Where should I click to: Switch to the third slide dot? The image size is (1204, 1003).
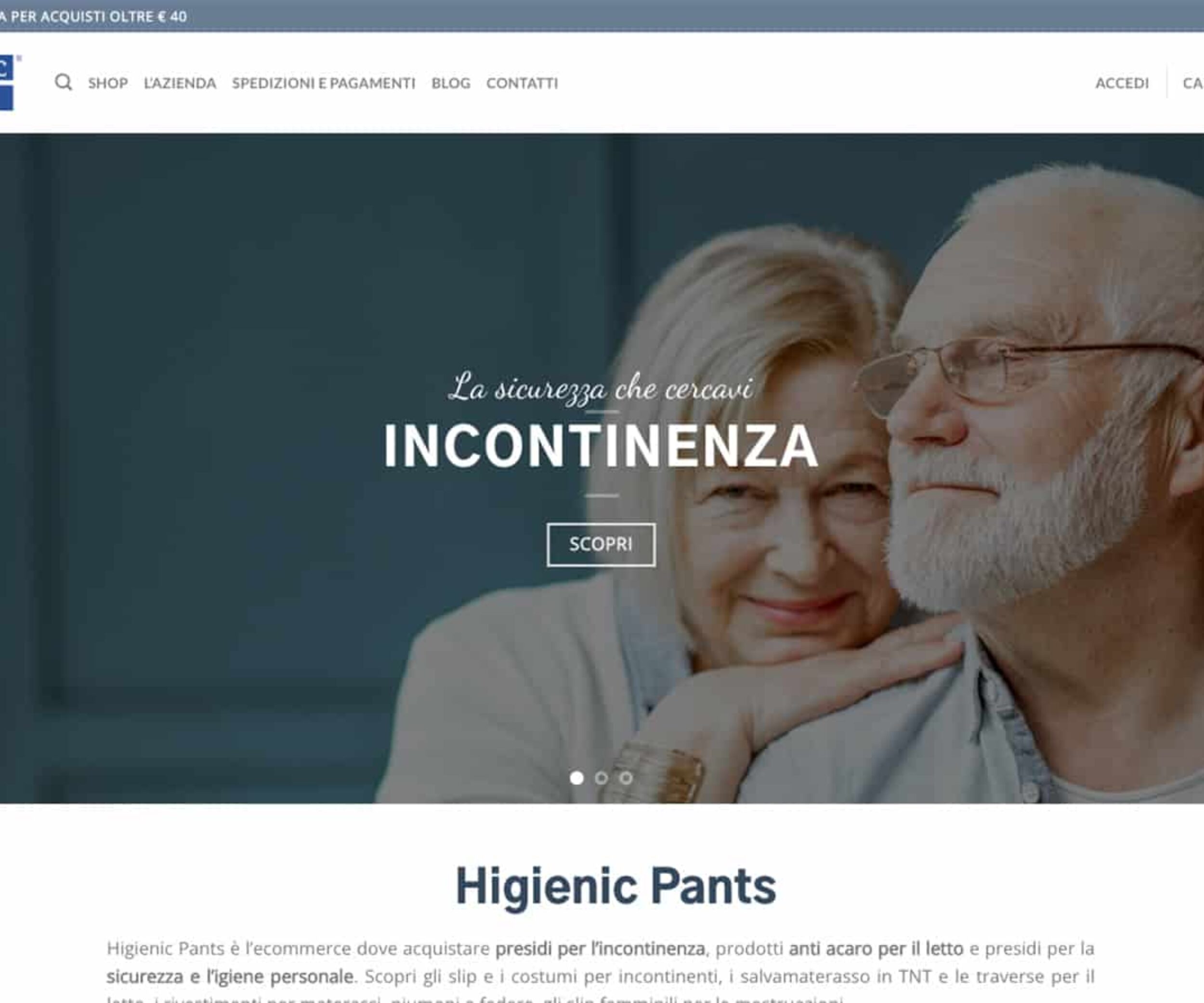pyautogui.click(x=626, y=778)
